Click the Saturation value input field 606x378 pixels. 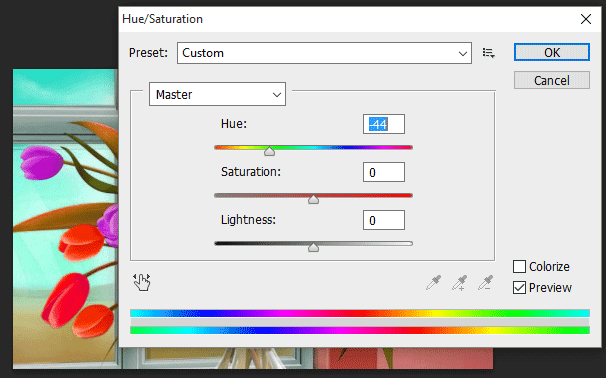pyautogui.click(x=384, y=172)
